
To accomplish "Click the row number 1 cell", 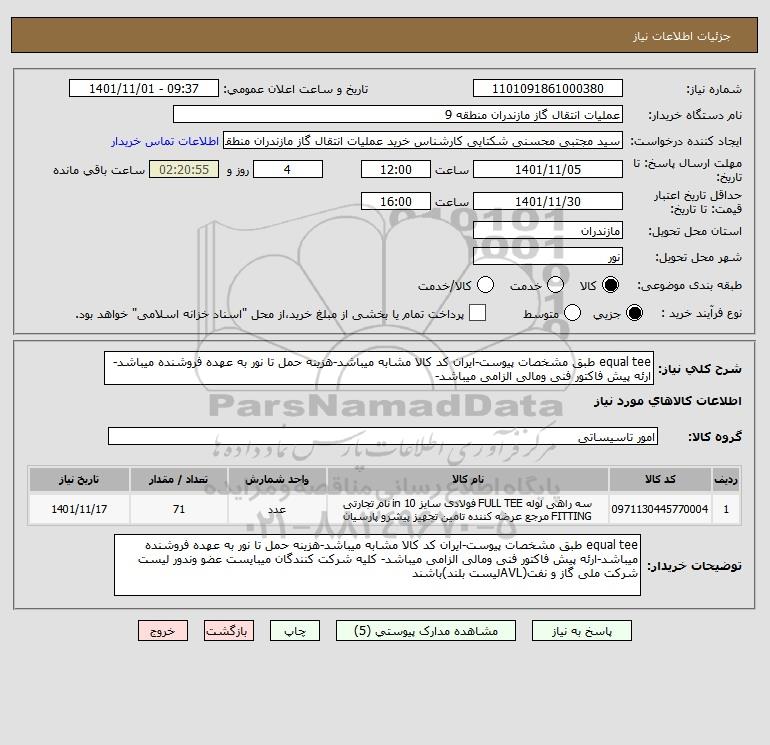I will pos(726,510).
